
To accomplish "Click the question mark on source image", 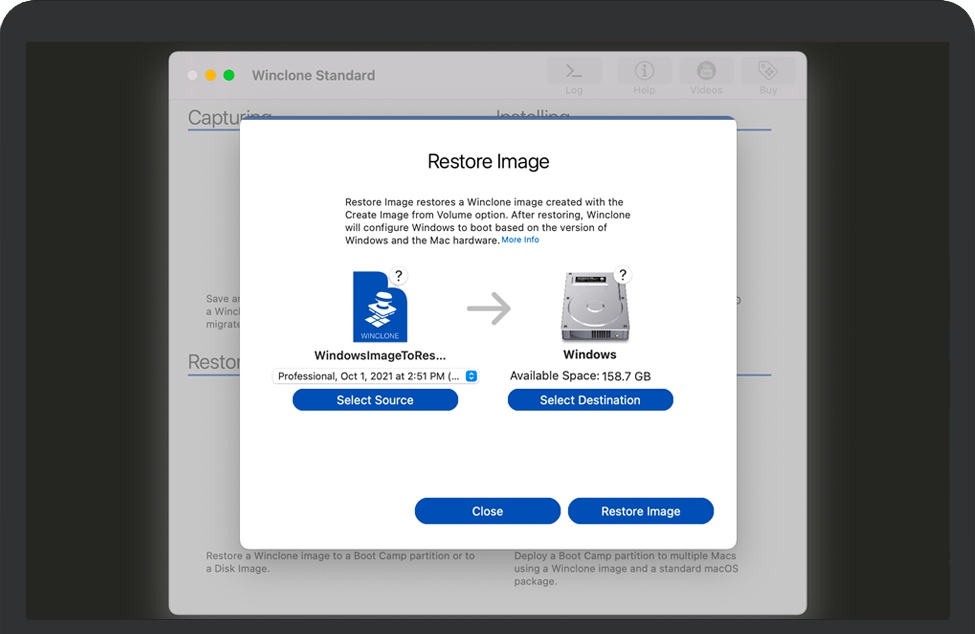I will coord(398,276).
